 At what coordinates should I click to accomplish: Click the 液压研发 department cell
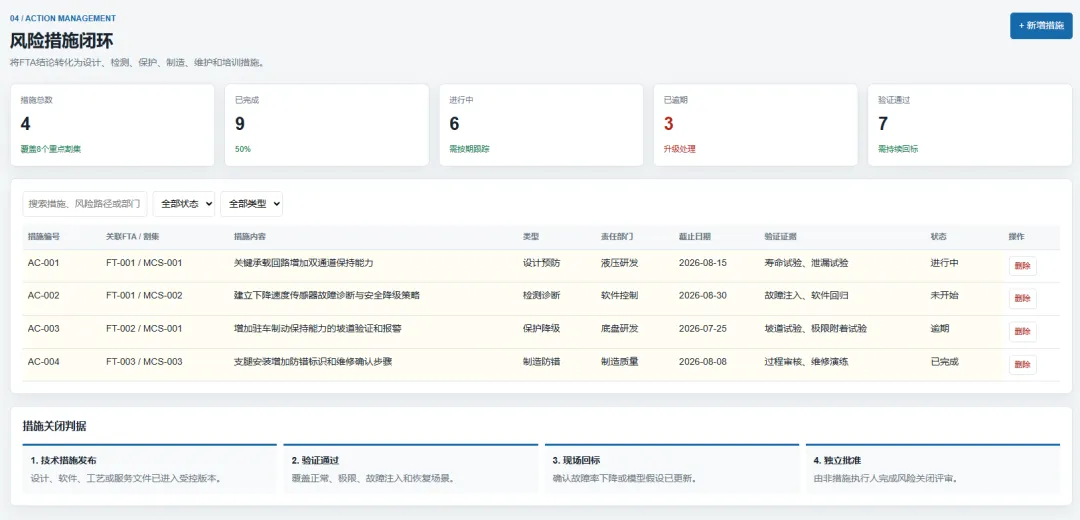tap(619, 262)
